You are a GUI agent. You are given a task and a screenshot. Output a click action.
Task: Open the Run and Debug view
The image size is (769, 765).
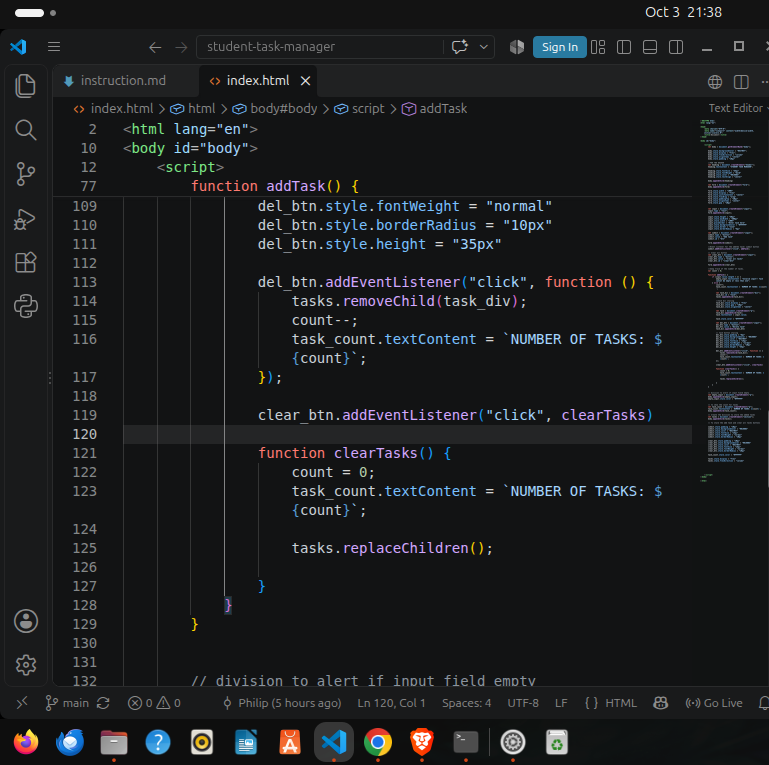(26, 219)
